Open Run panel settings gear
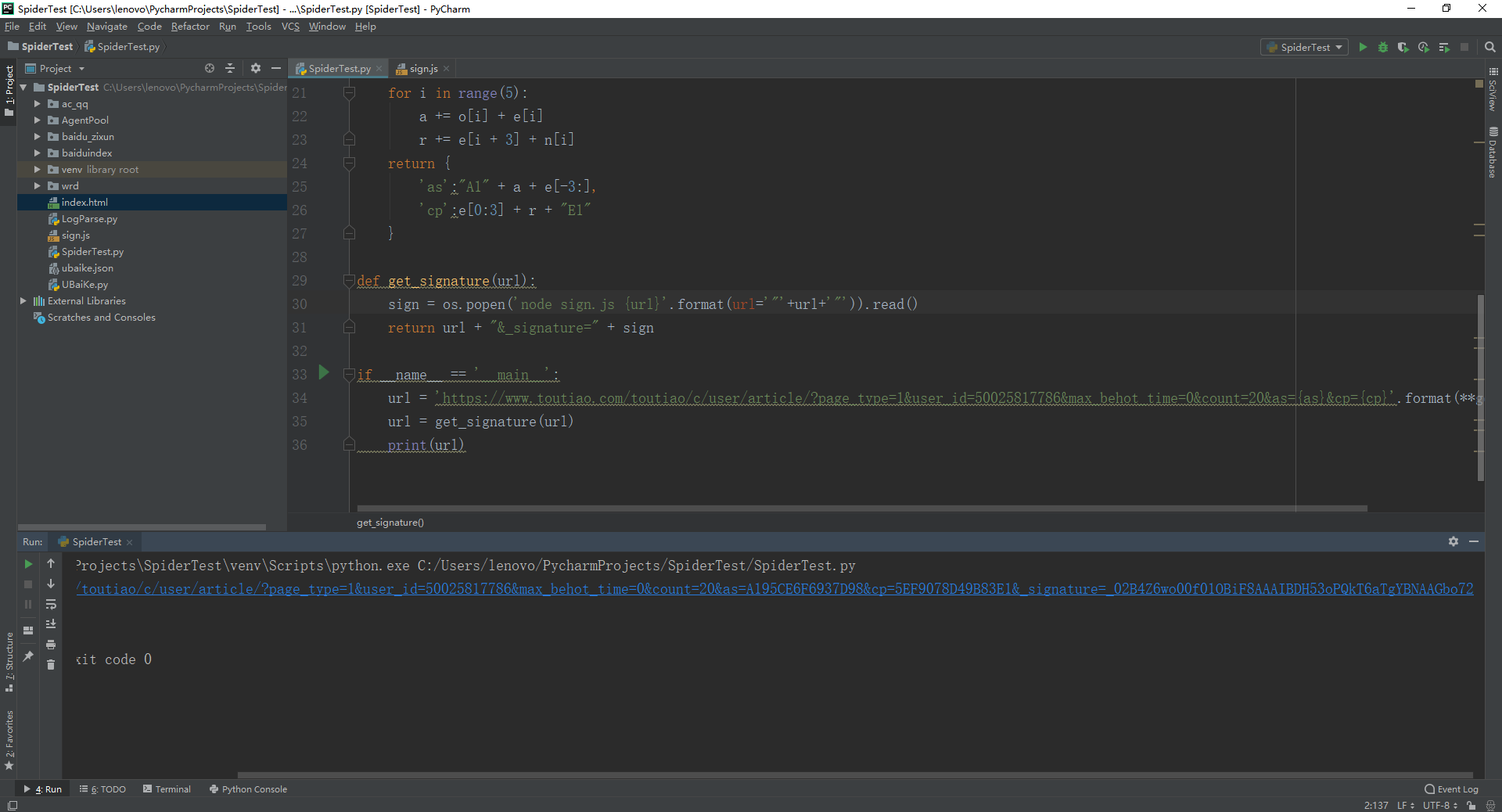 (x=1453, y=541)
